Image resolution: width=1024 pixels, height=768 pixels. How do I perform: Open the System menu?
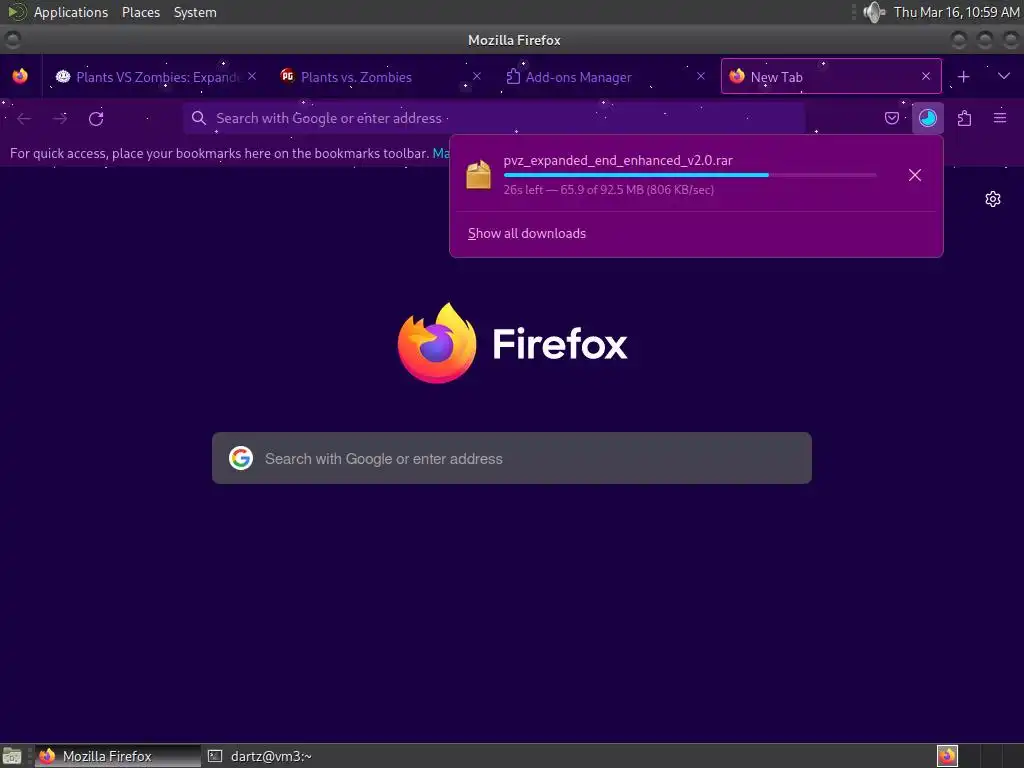(x=195, y=12)
